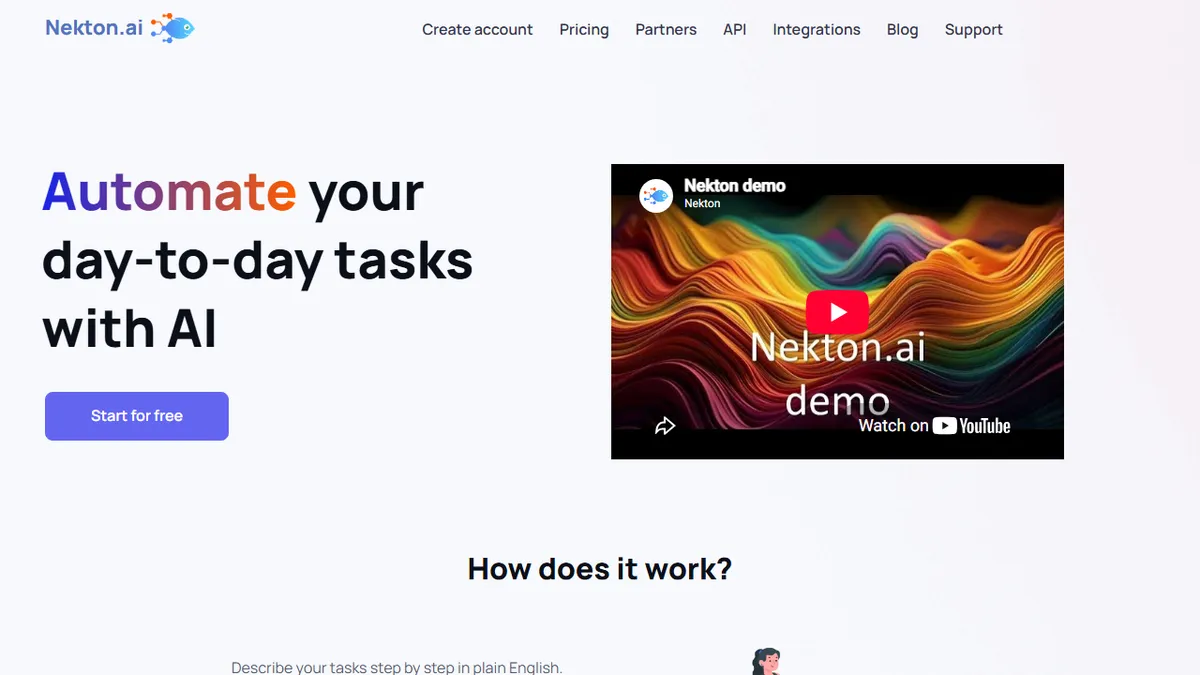Open Watch on YouTube link
This screenshot has height=675, width=1200.
tap(934, 426)
